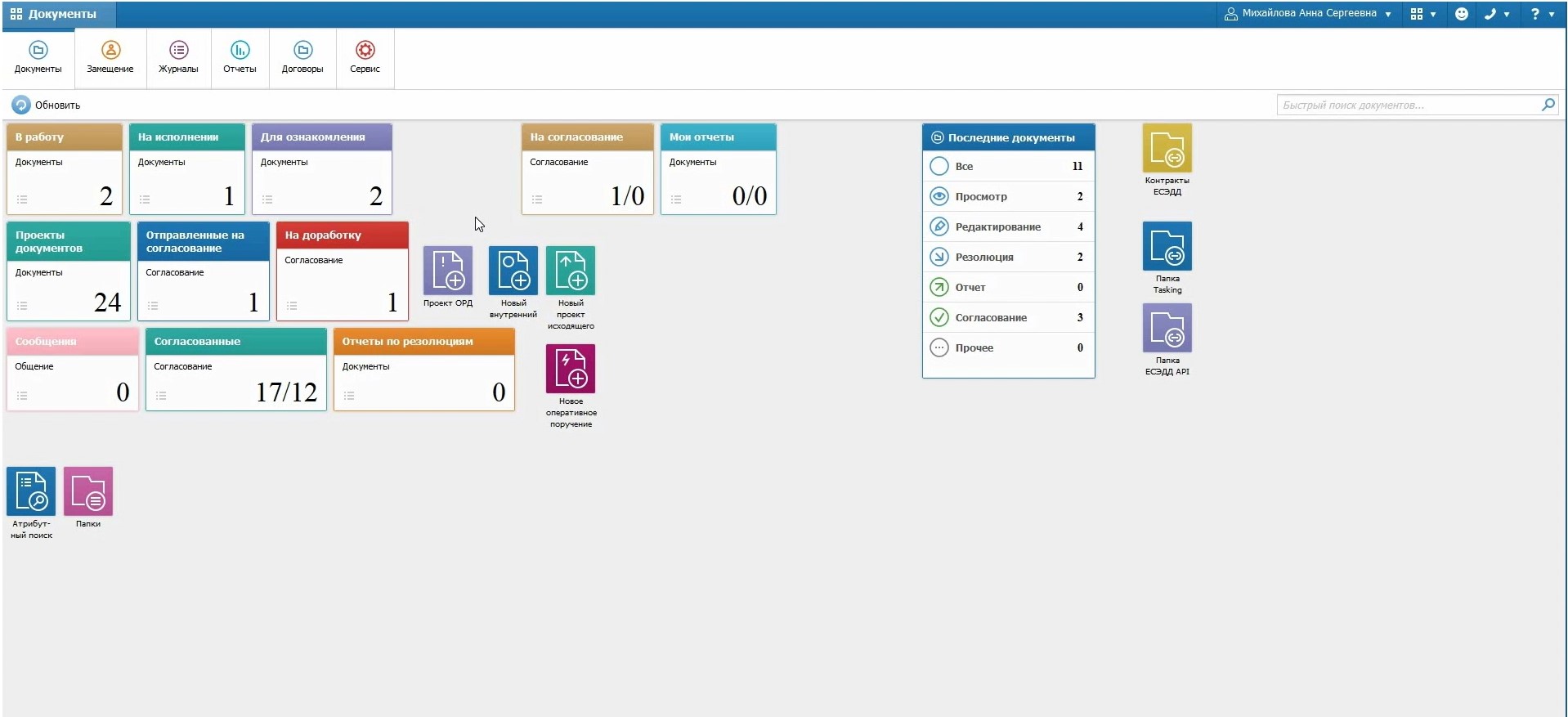Open the Отчеты toolbar section

pyautogui.click(x=240, y=58)
